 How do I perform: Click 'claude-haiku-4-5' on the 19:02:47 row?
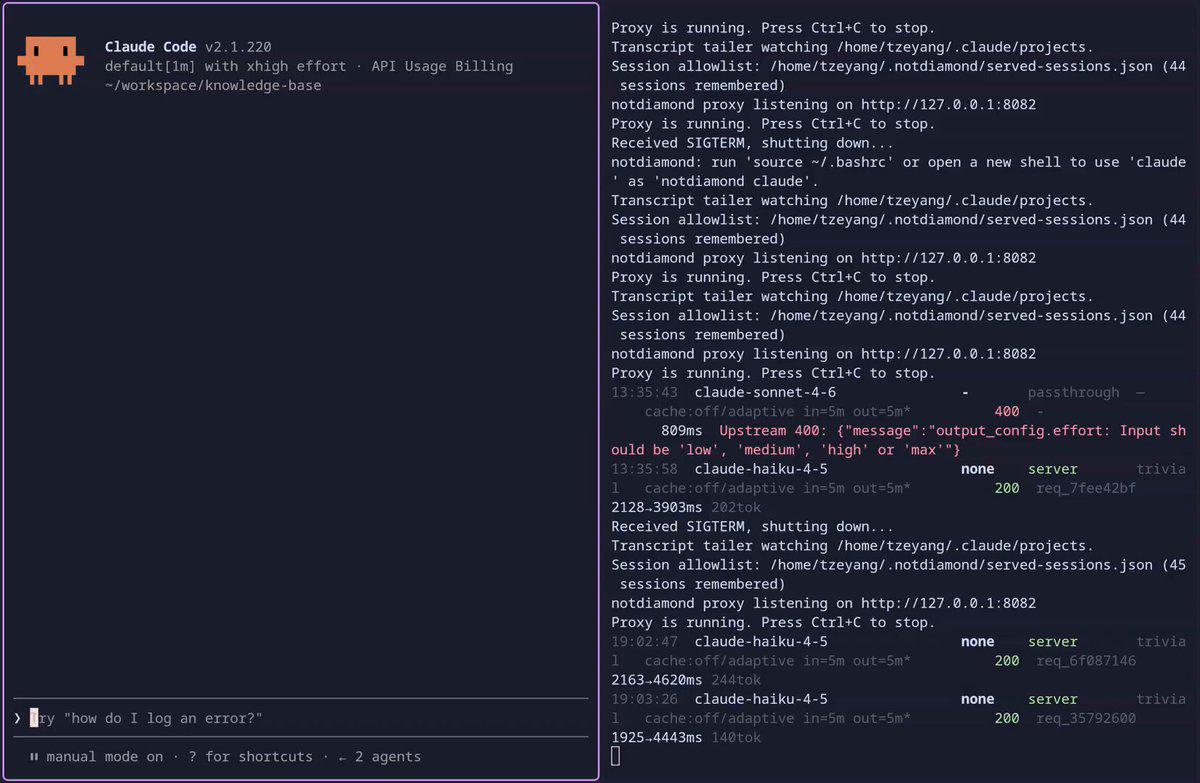click(x=761, y=641)
